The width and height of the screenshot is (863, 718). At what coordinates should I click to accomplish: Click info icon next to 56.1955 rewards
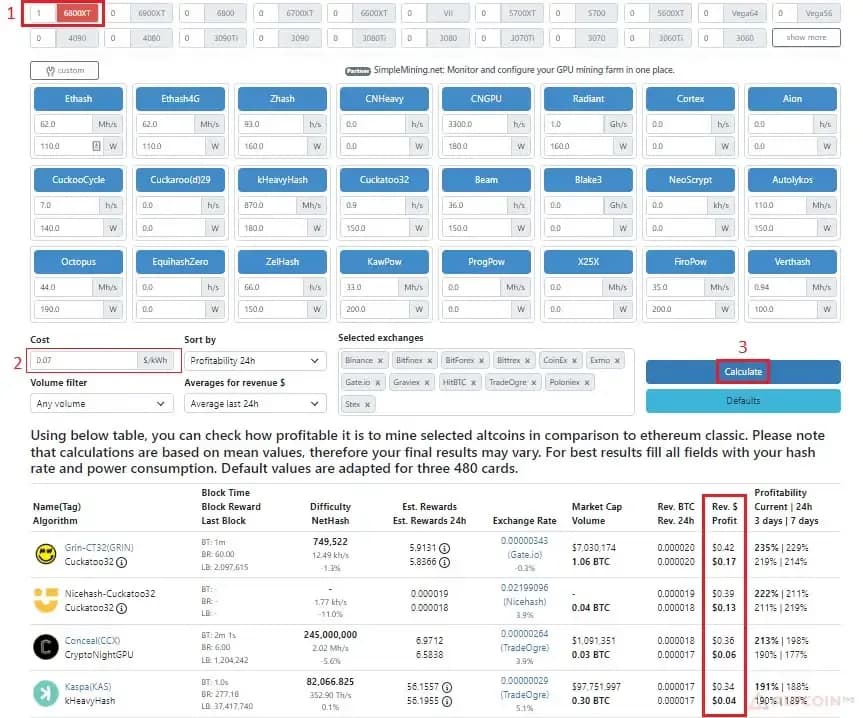447,701
